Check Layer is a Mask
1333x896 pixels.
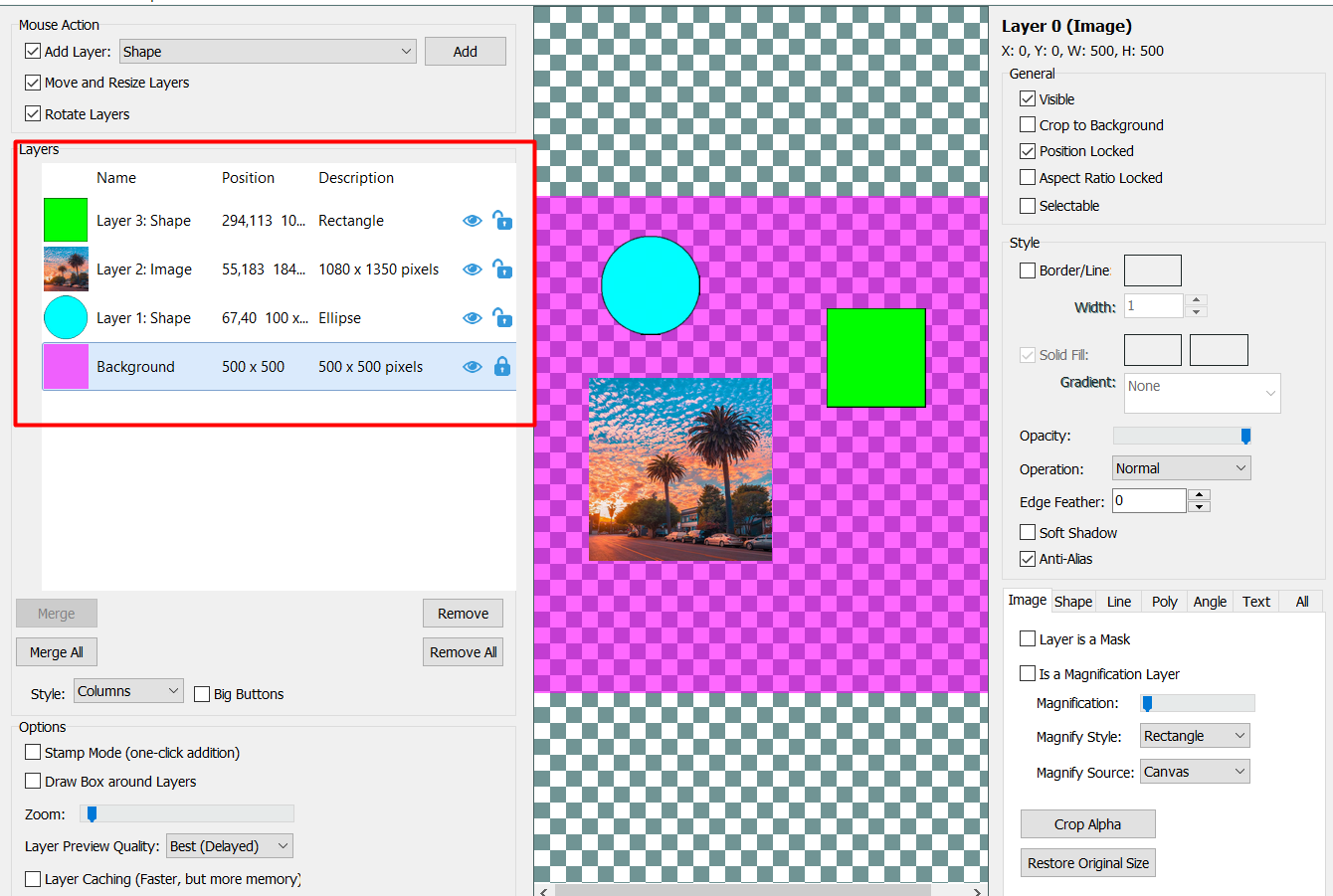[1028, 638]
